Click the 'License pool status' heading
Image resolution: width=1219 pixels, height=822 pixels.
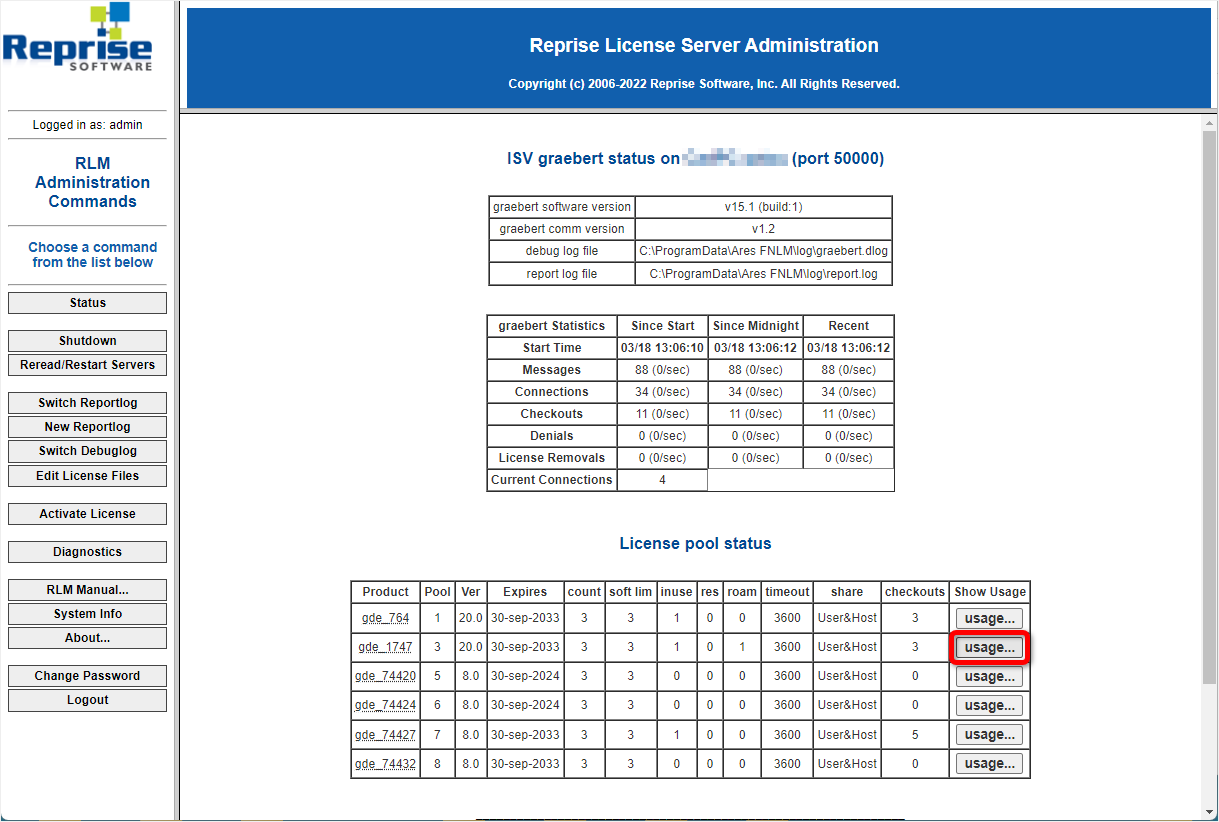point(695,544)
